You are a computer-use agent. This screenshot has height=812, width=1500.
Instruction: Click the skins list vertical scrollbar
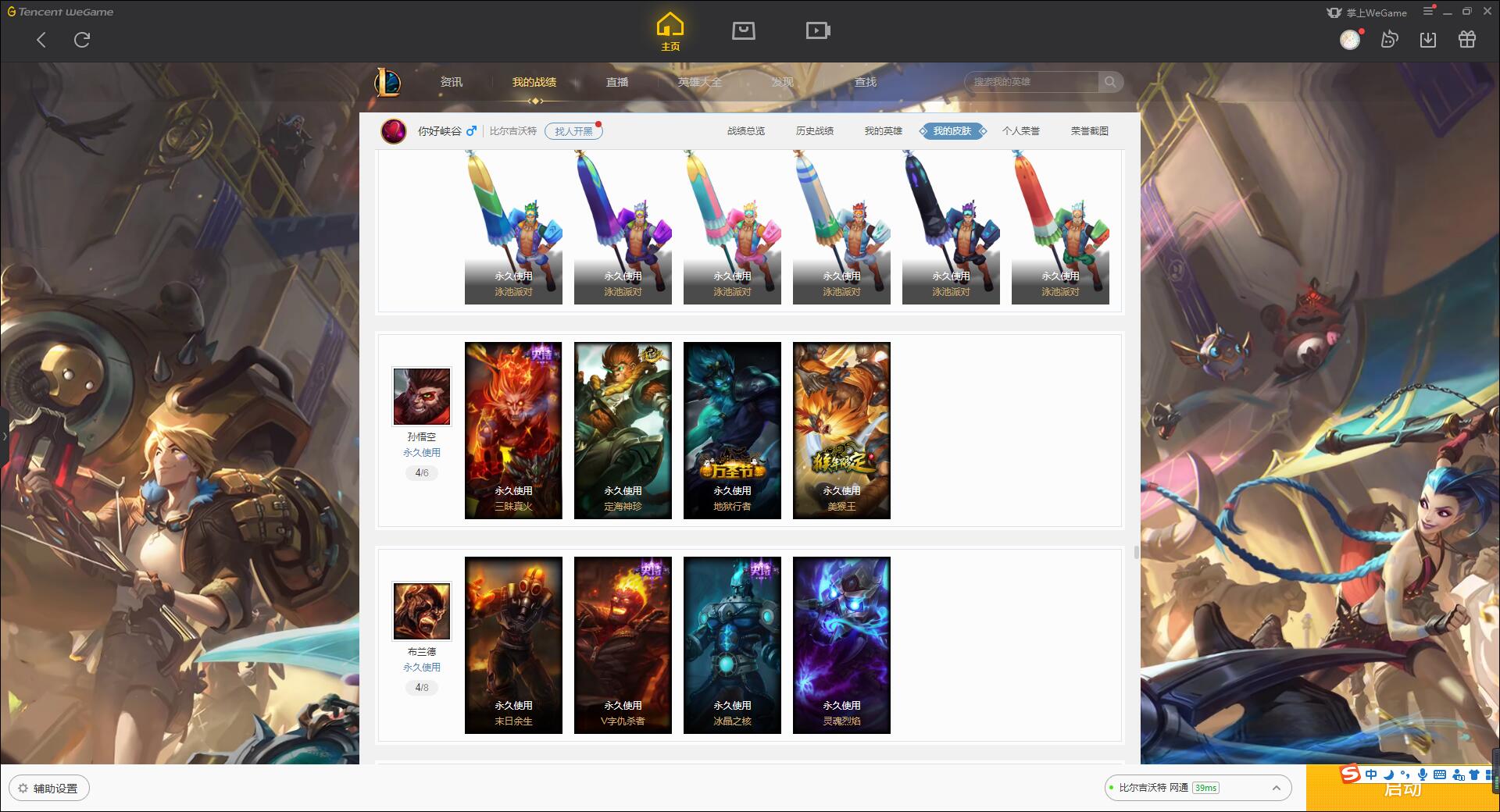[x=1136, y=552]
